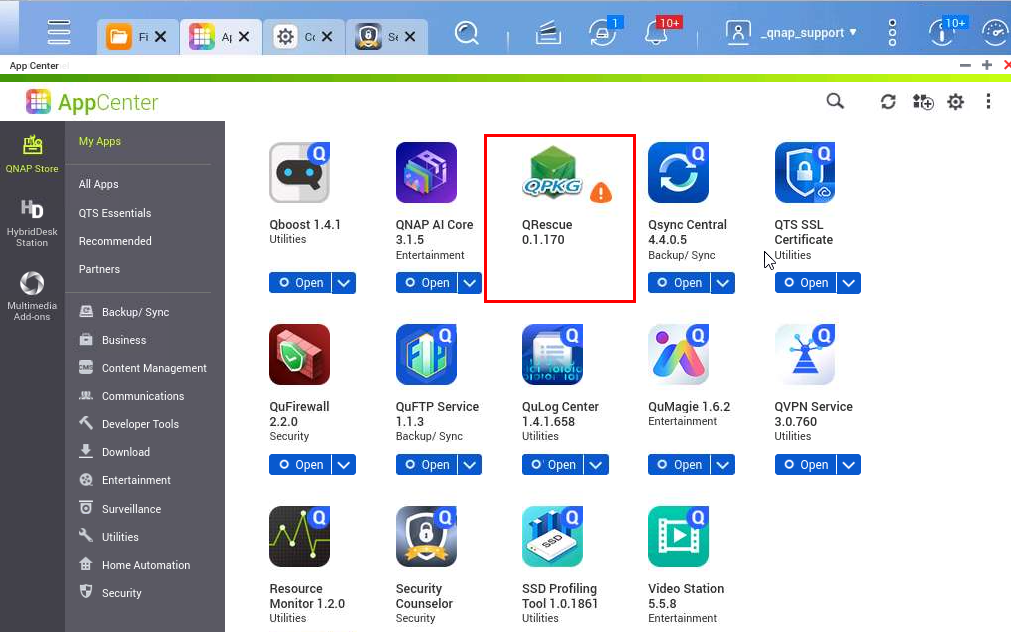Open the App Center more options menu

[x=988, y=102]
